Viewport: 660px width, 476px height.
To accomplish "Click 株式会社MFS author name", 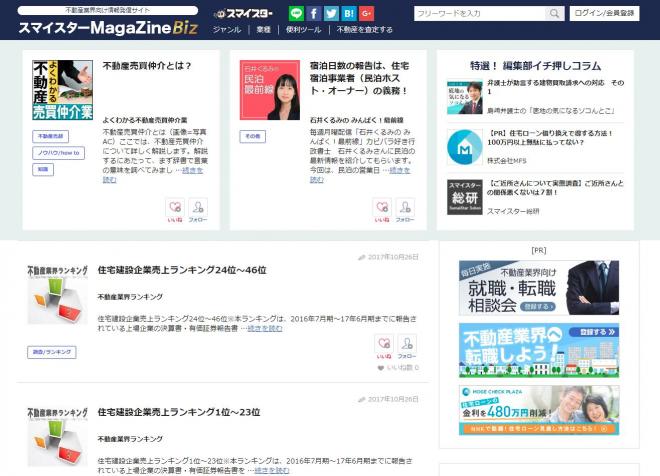I will [x=507, y=161].
